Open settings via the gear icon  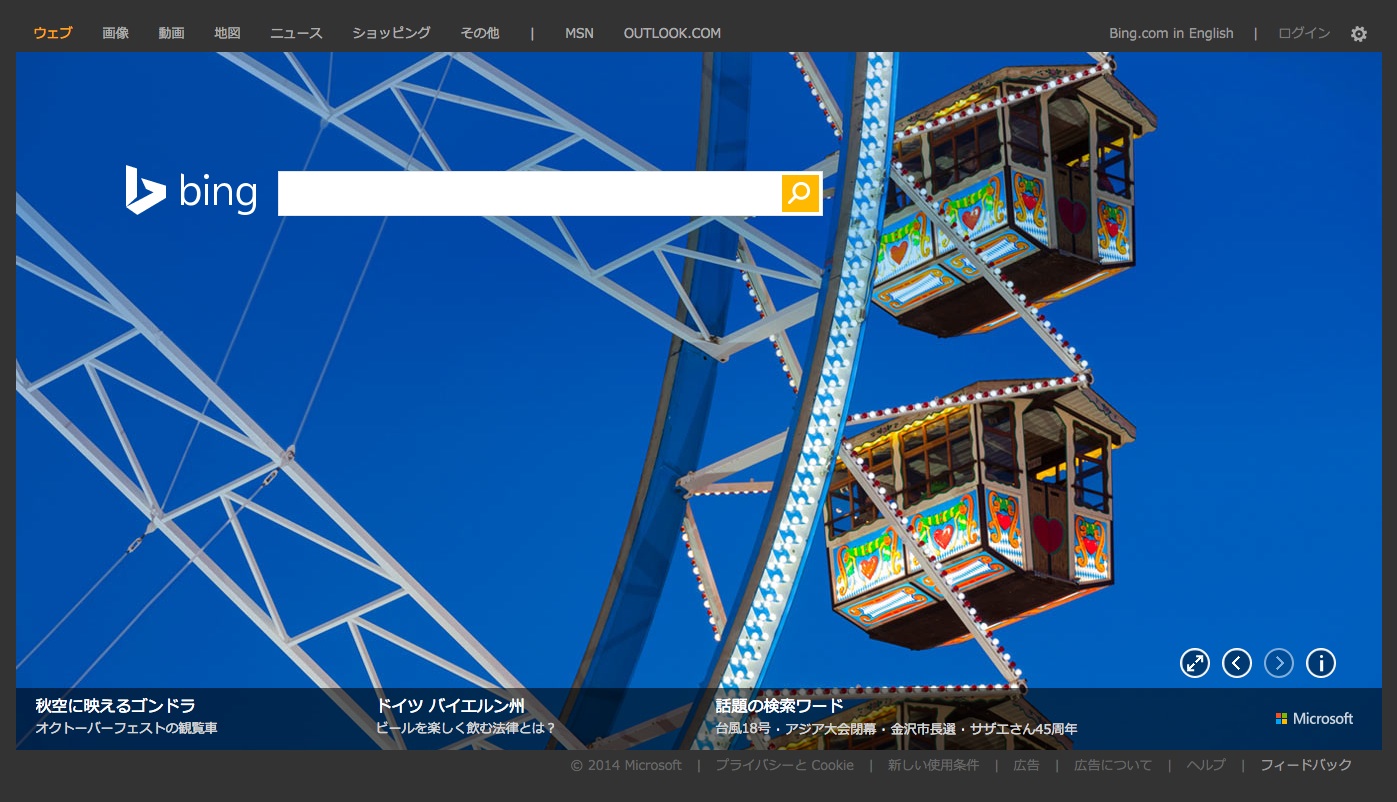pos(1358,34)
